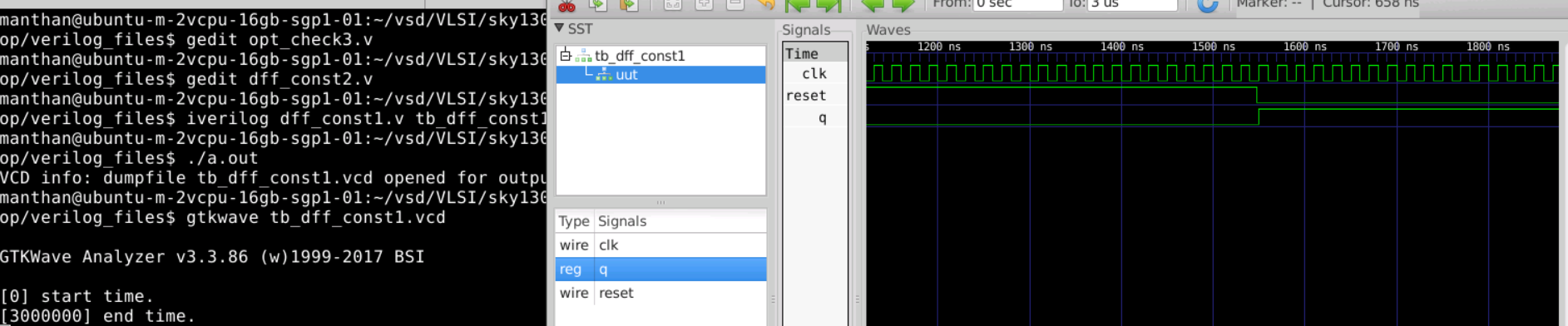Click the 1300 ns ruler mark

(1031, 47)
